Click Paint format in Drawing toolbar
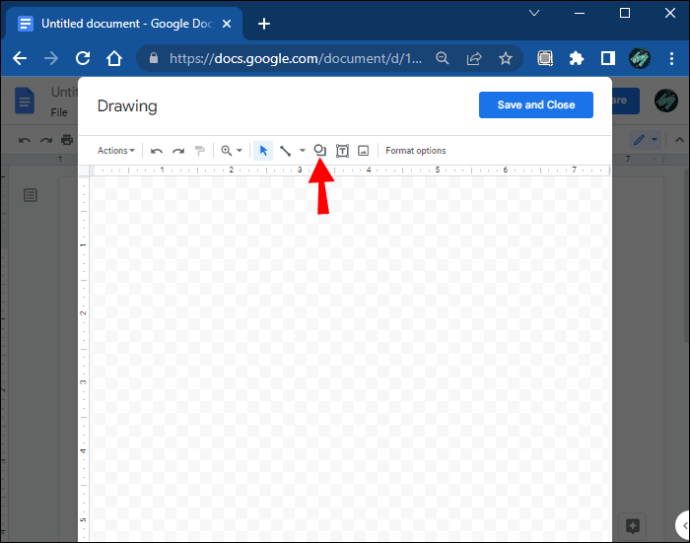This screenshot has width=690, height=543. click(200, 151)
